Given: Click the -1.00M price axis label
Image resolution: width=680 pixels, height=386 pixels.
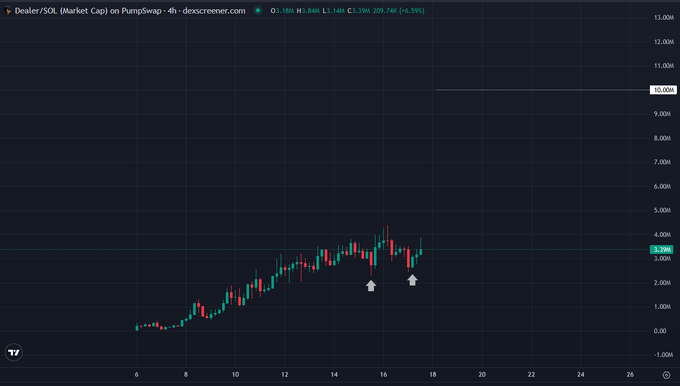Looking at the screenshot, I should coord(664,355).
